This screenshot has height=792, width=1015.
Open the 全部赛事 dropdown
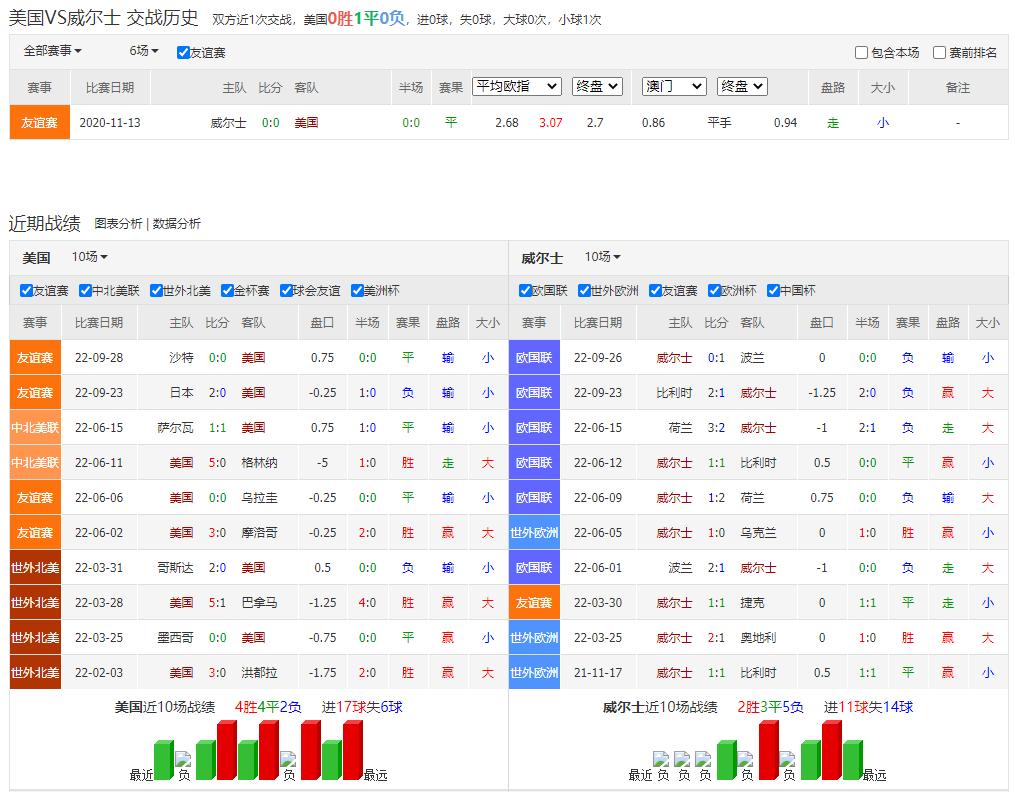tap(52, 51)
